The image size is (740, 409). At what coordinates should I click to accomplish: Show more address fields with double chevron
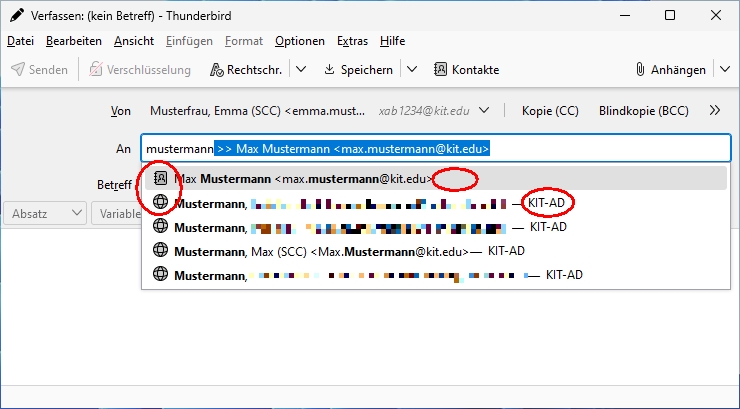pos(714,111)
